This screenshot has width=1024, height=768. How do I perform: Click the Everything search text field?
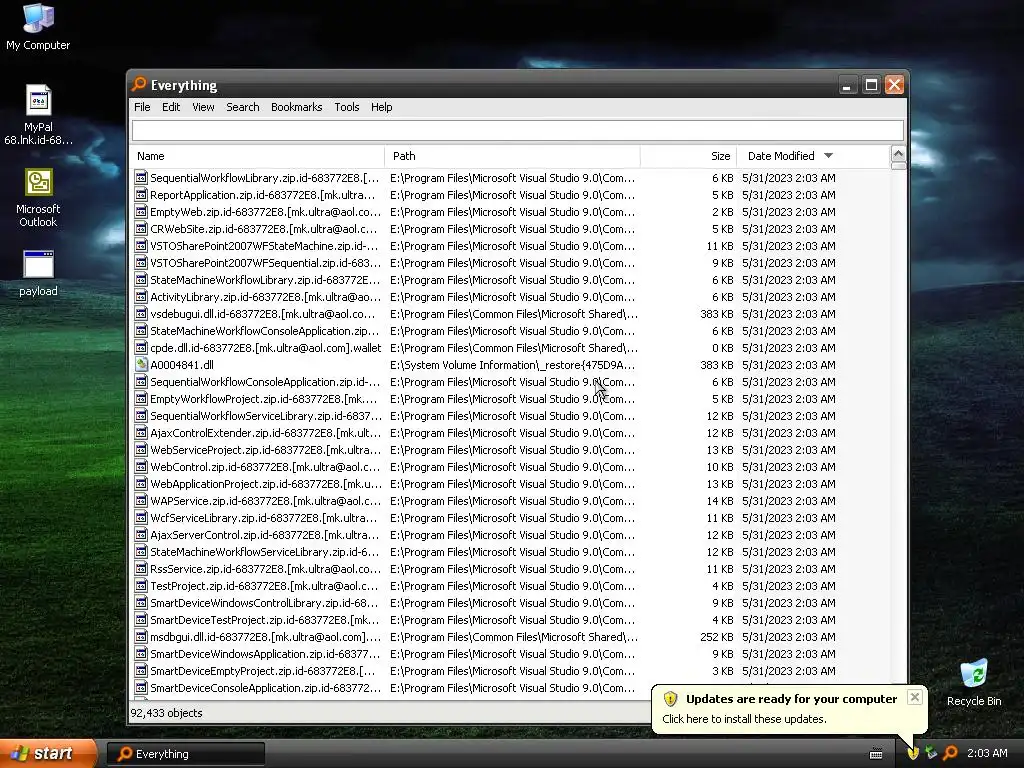tap(518, 130)
